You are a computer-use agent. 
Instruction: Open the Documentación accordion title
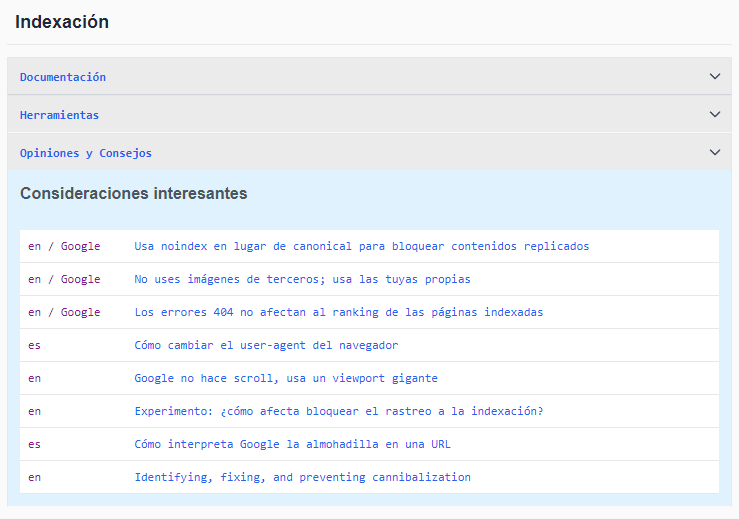pos(63,77)
